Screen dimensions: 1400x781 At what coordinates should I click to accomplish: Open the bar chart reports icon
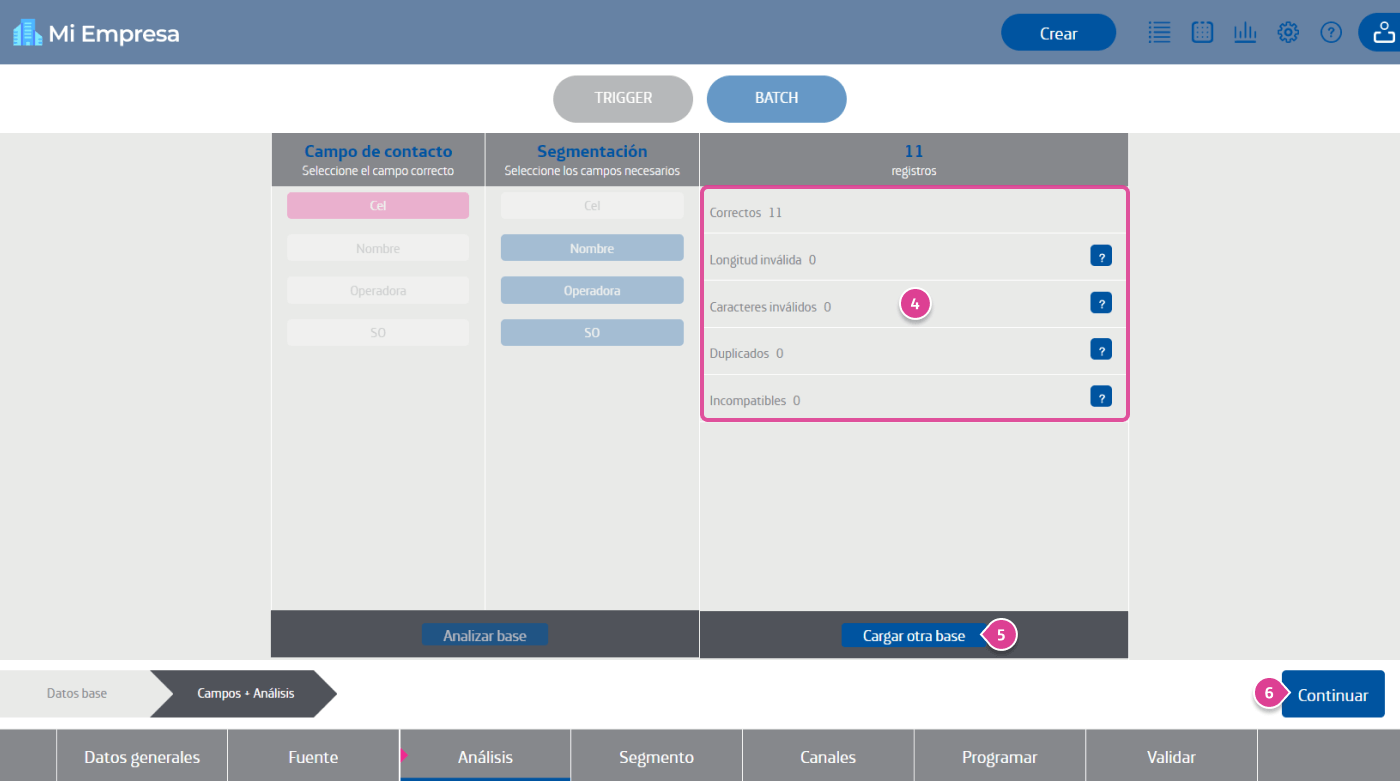(x=1245, y=32)
